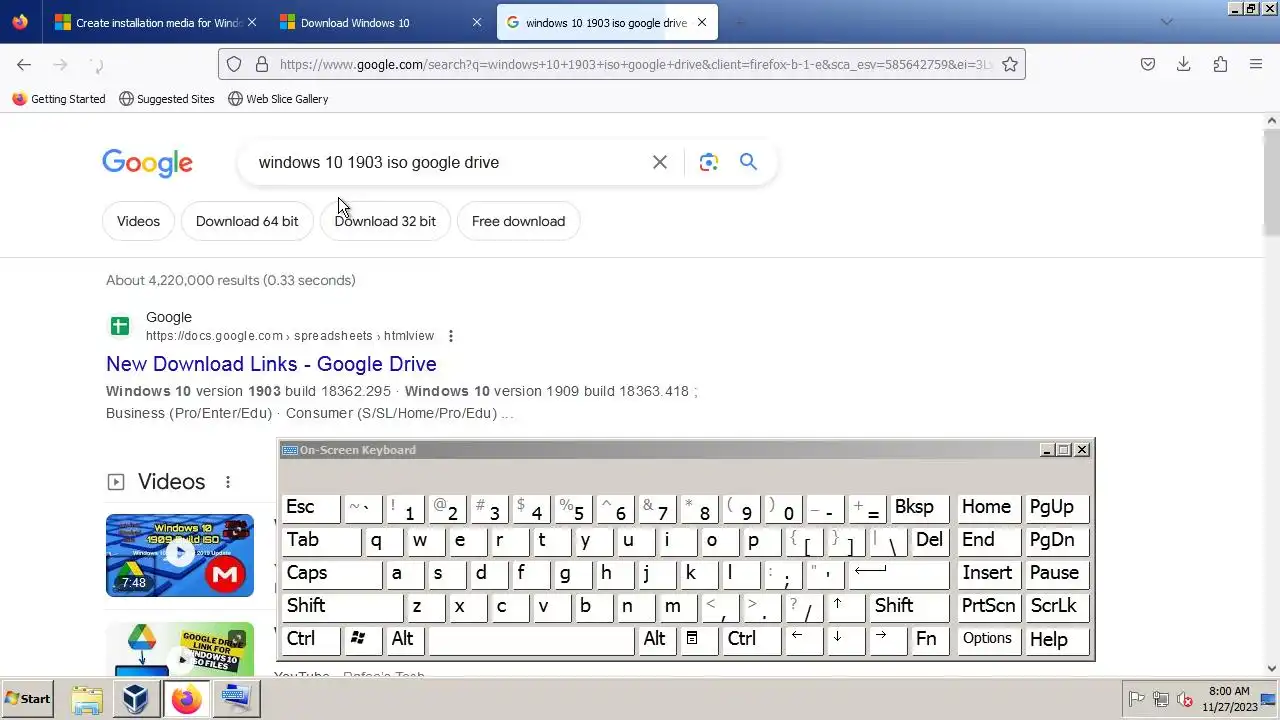Toggle the left Alt key on keyboard
The height and width of the screenshot is (720, 1280).
[406, 640]
